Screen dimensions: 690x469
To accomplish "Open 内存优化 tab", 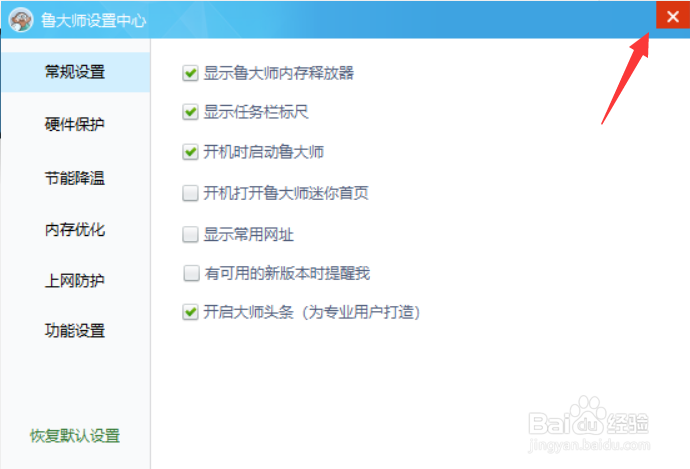I will coord(75,230).
